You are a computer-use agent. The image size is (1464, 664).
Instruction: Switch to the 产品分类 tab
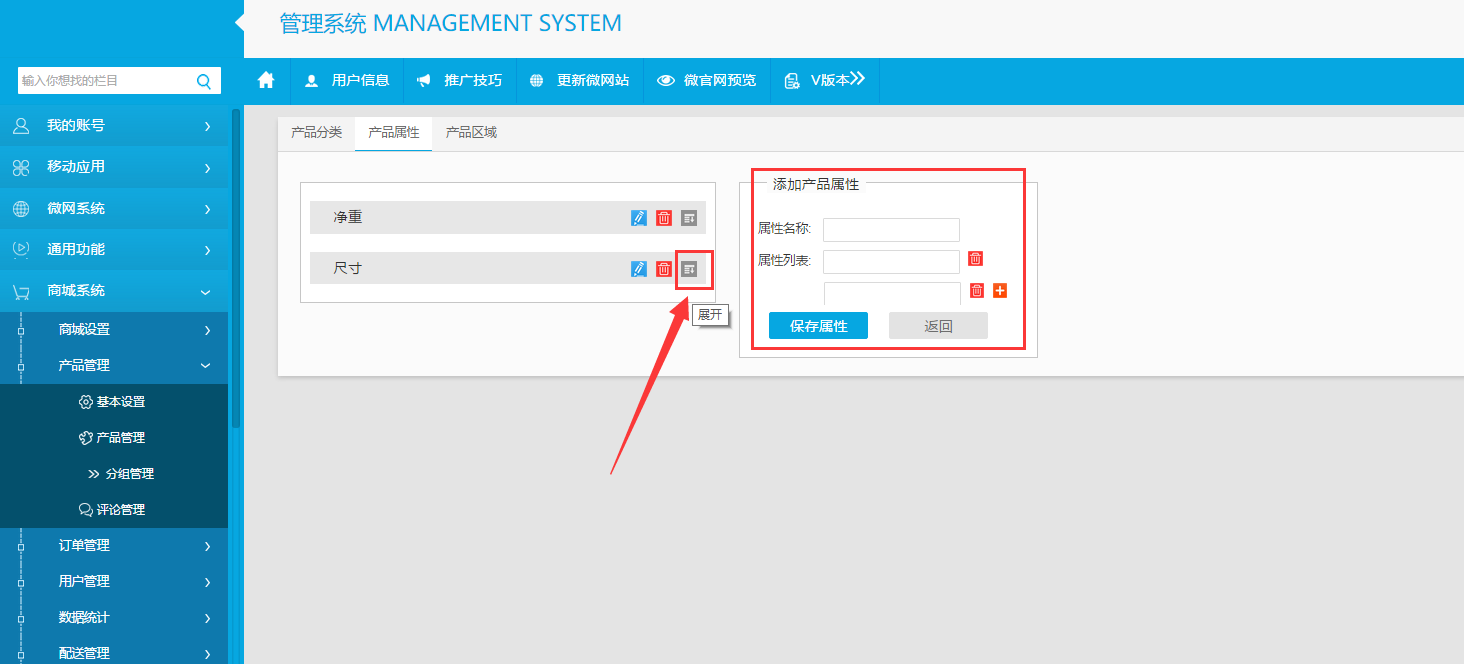point(316,133)
